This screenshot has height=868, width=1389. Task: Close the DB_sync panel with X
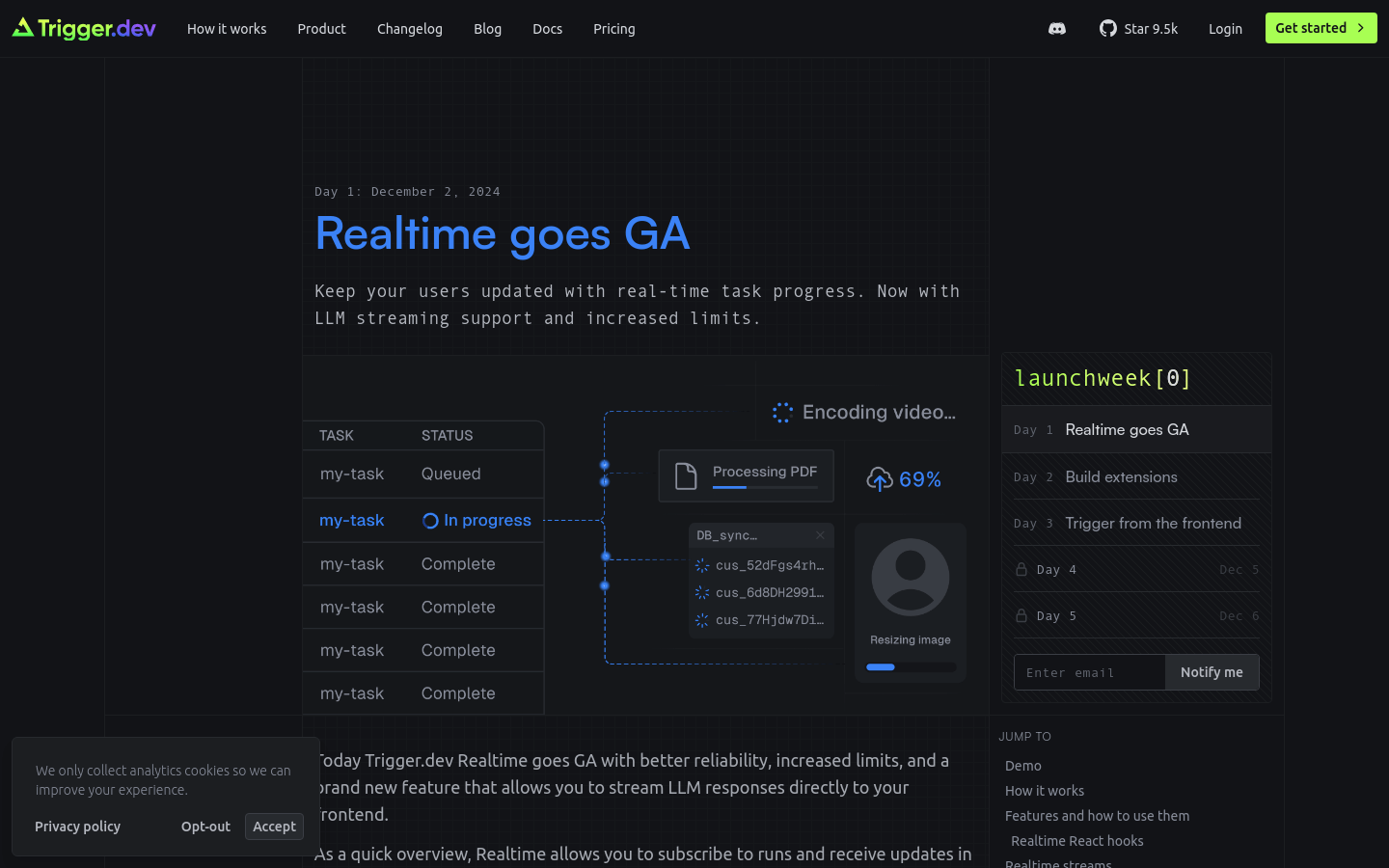(820, 535)
